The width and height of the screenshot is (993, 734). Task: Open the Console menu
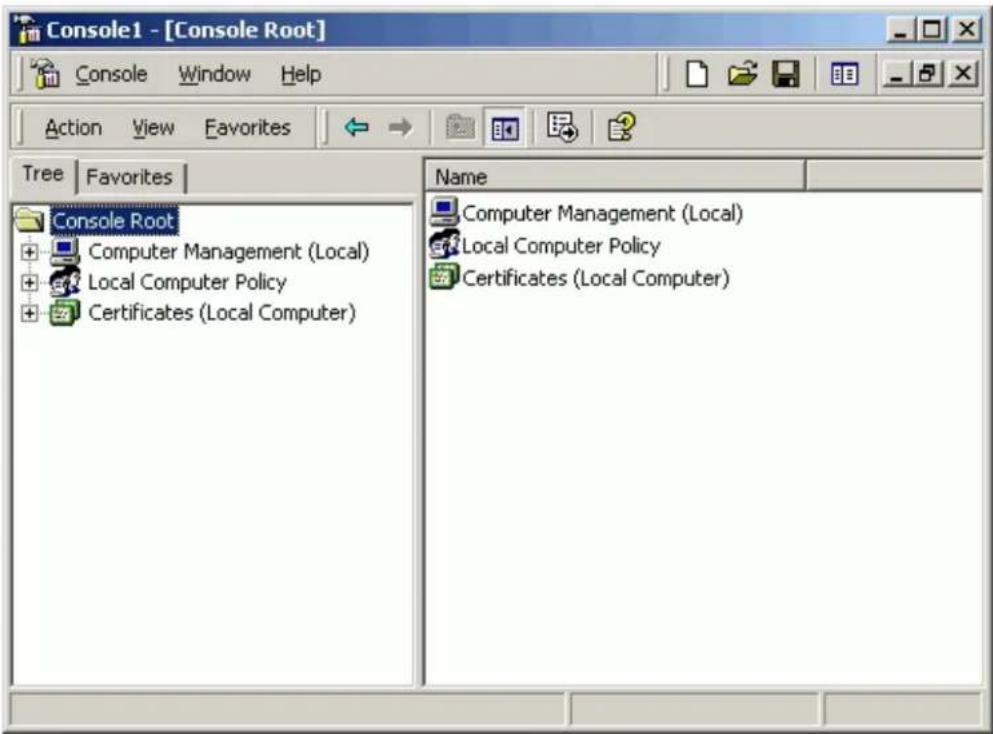(x=111, y=74)
